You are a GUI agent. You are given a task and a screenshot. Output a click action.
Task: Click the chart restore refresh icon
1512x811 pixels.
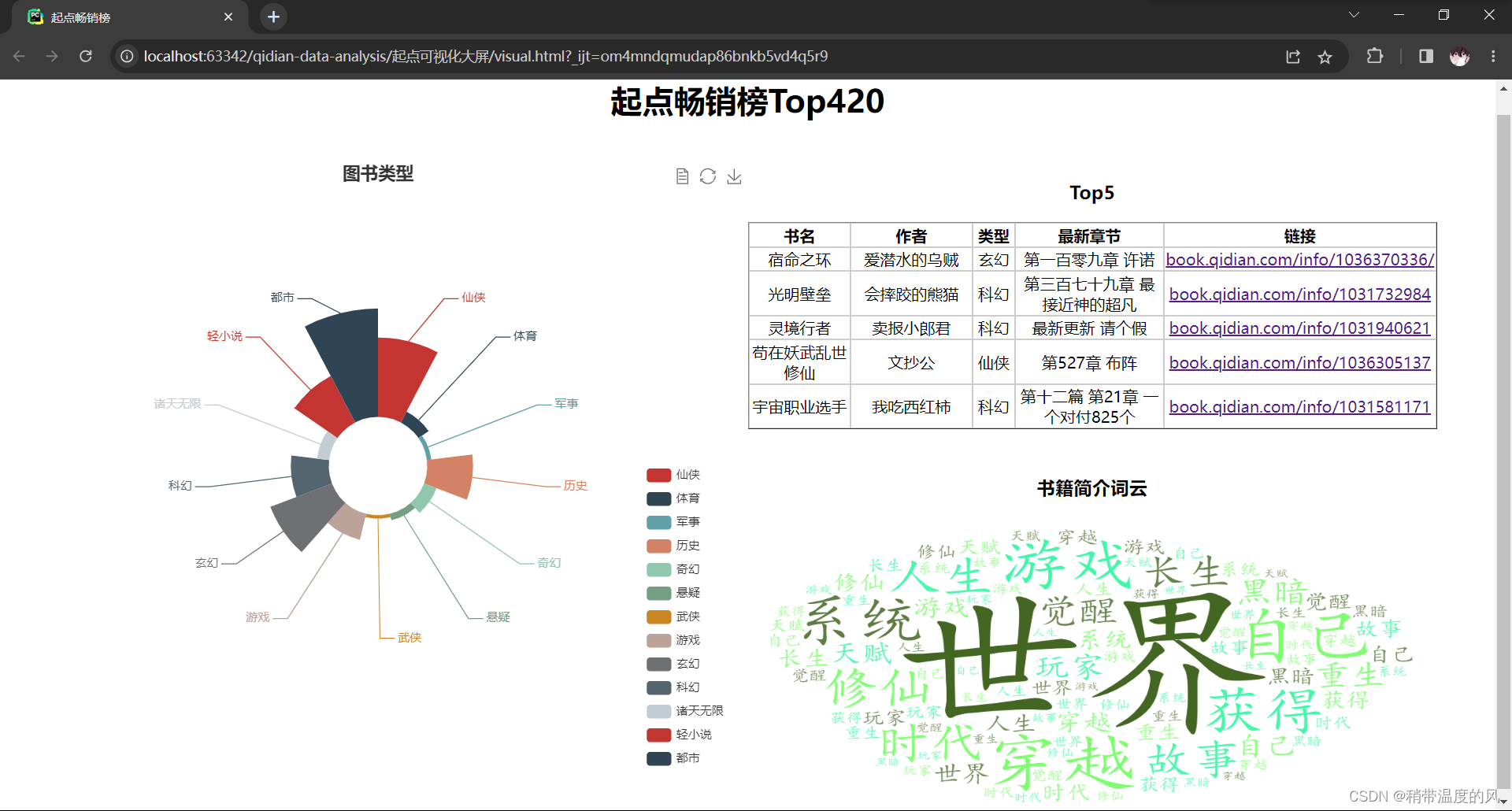pos(708,176)
